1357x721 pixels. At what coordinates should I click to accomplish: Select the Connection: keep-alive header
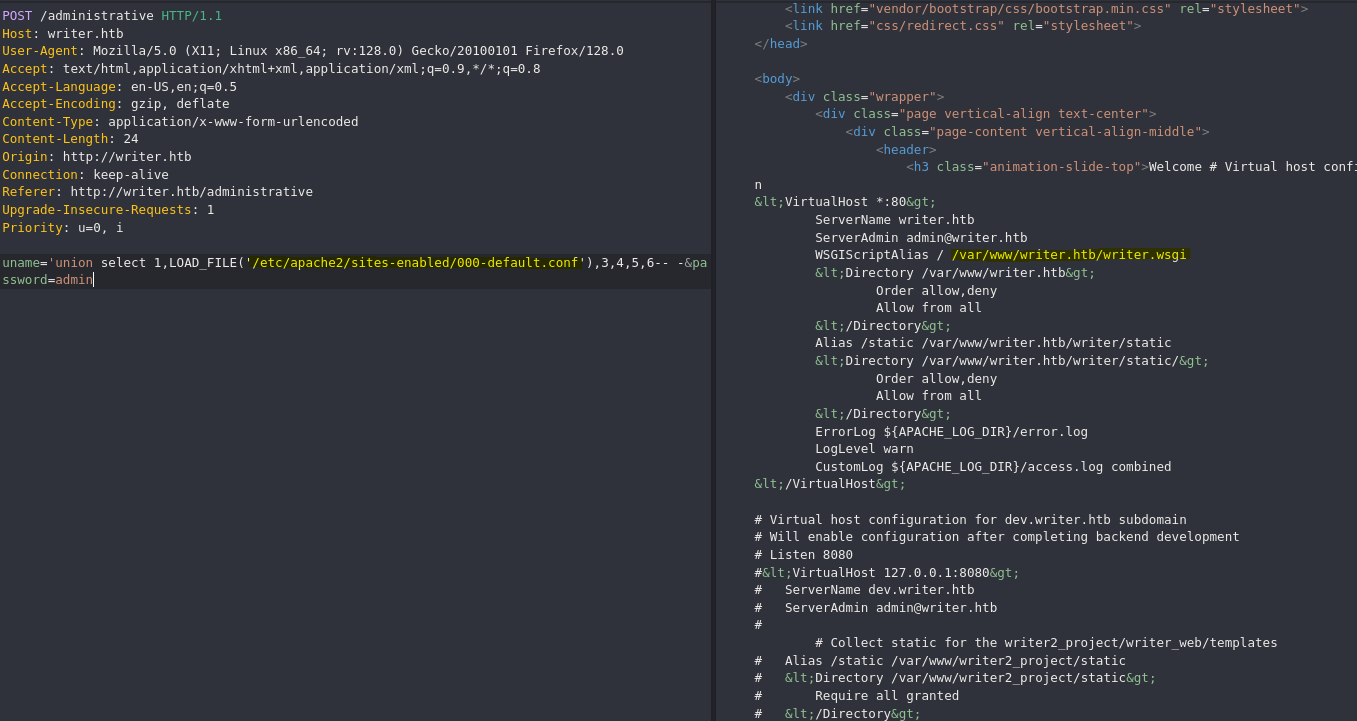click(x=85, y=175)
